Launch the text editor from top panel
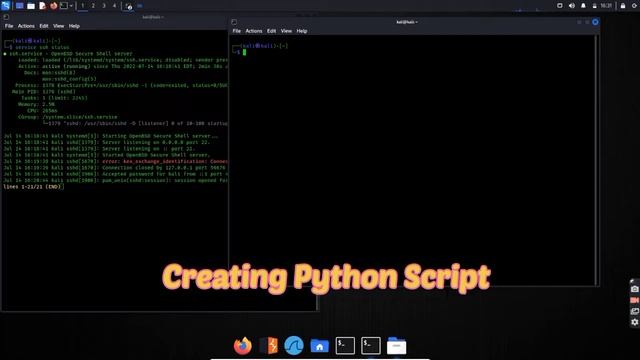640x360 pixels. click(42, 6)
